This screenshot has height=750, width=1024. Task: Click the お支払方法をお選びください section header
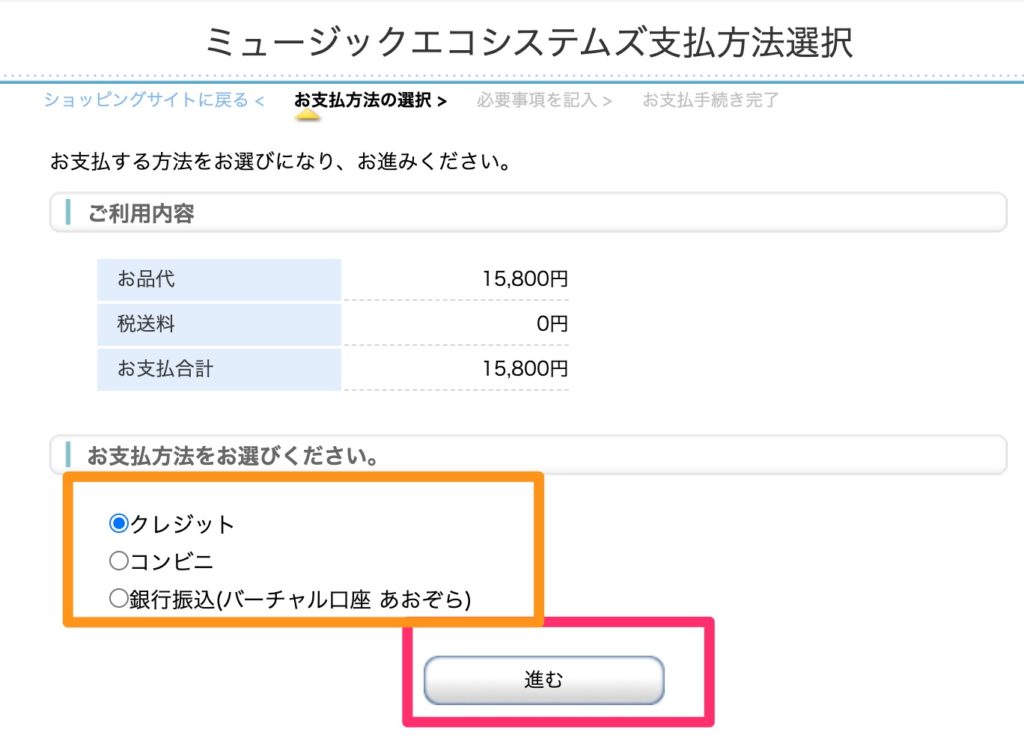pyautogui.click(x=232, y=456)
